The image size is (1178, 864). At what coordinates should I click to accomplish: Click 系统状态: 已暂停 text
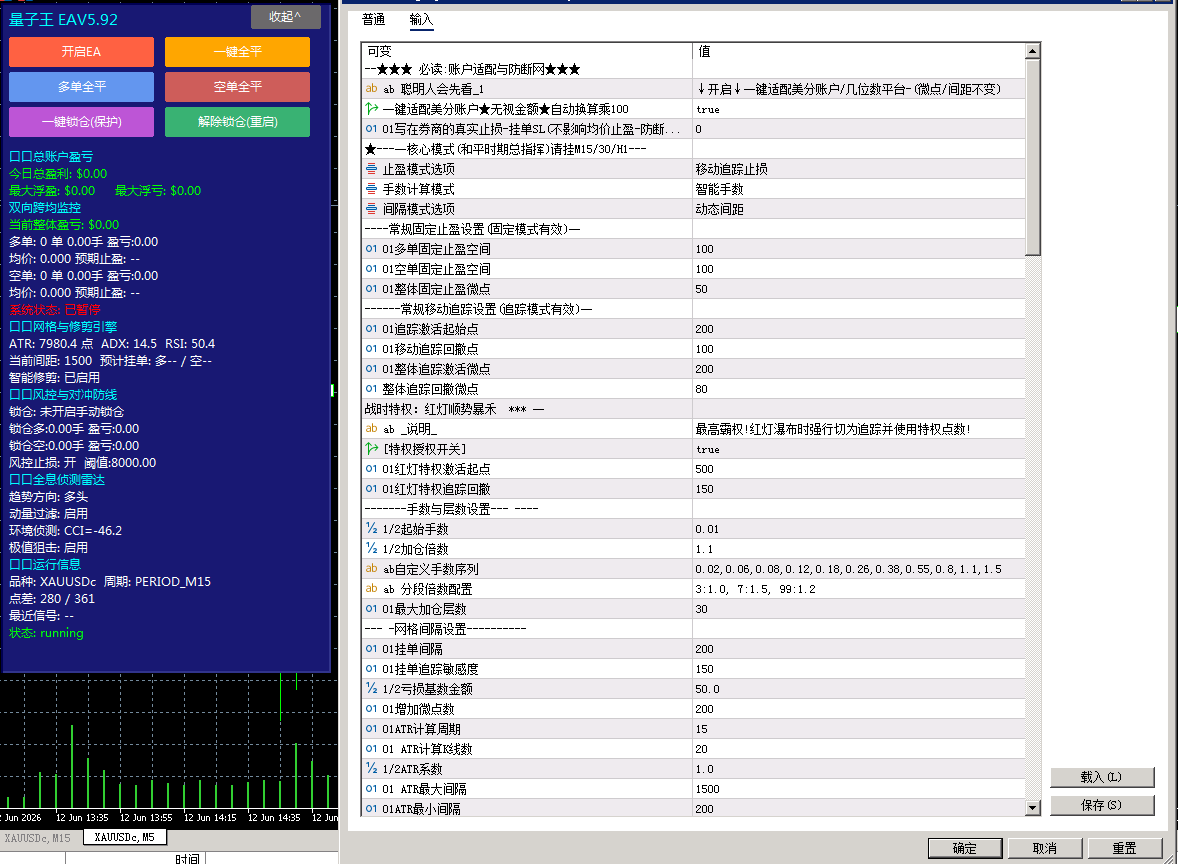pyautogui.click(x=55, y=310)
